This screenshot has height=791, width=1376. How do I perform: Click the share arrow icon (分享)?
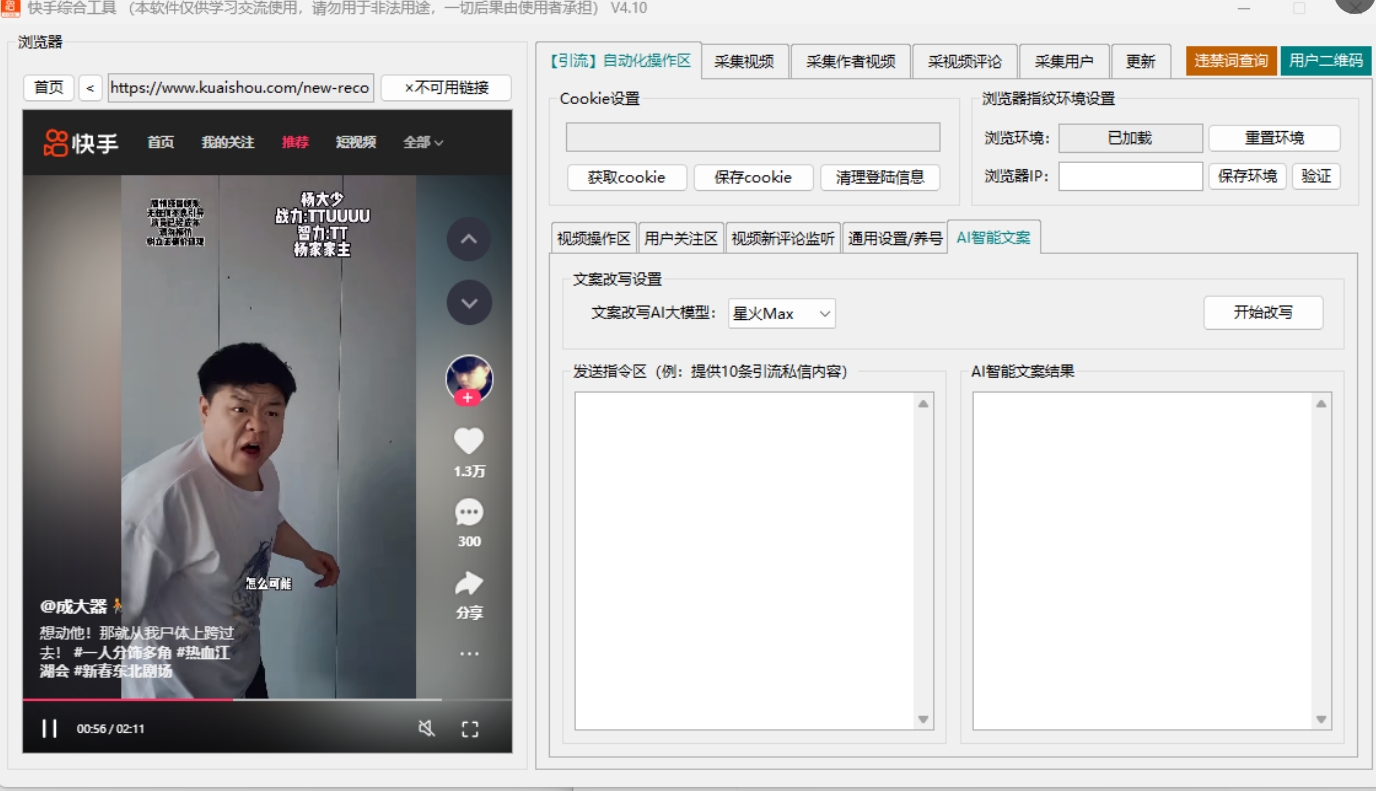click(468, 584)
